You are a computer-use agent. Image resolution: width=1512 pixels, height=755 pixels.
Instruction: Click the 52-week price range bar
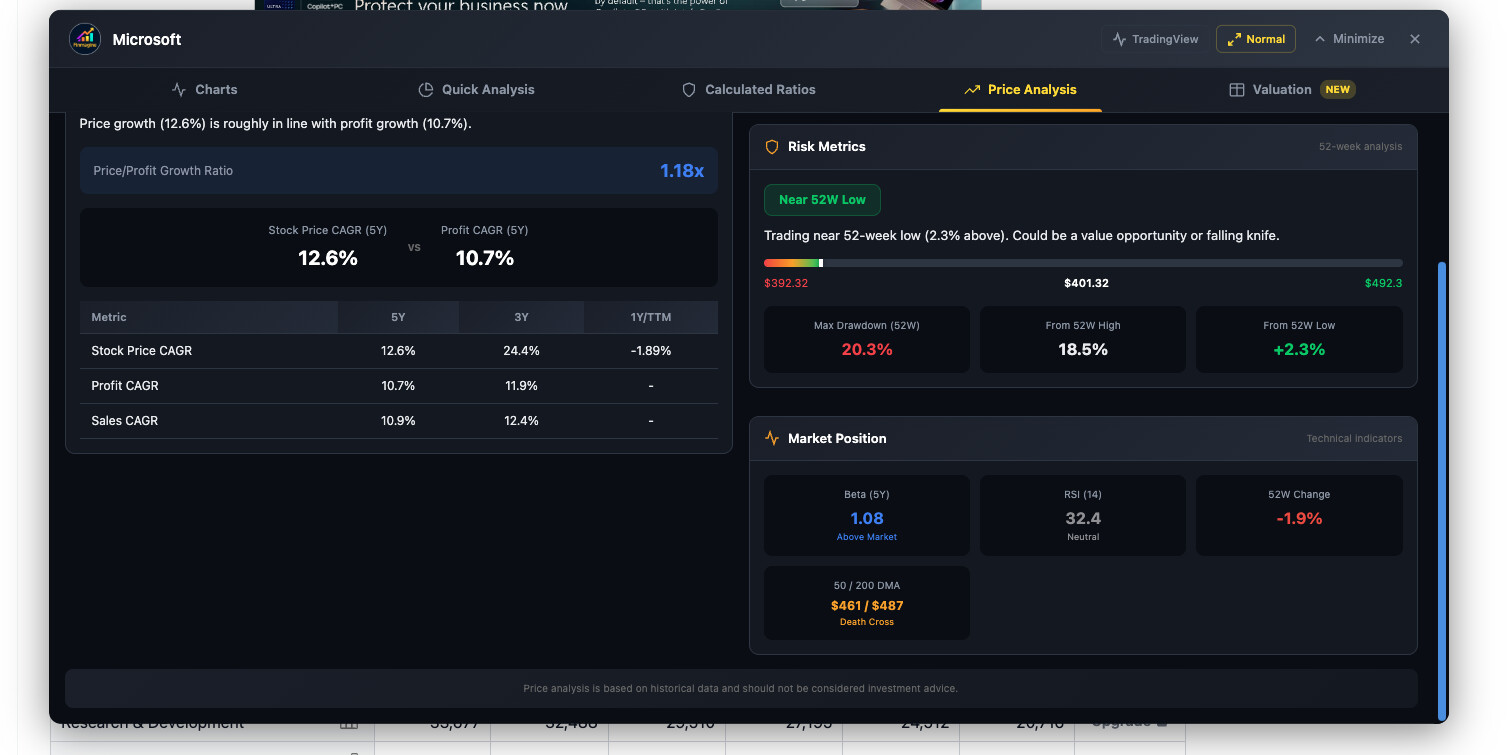point(1082,263)
